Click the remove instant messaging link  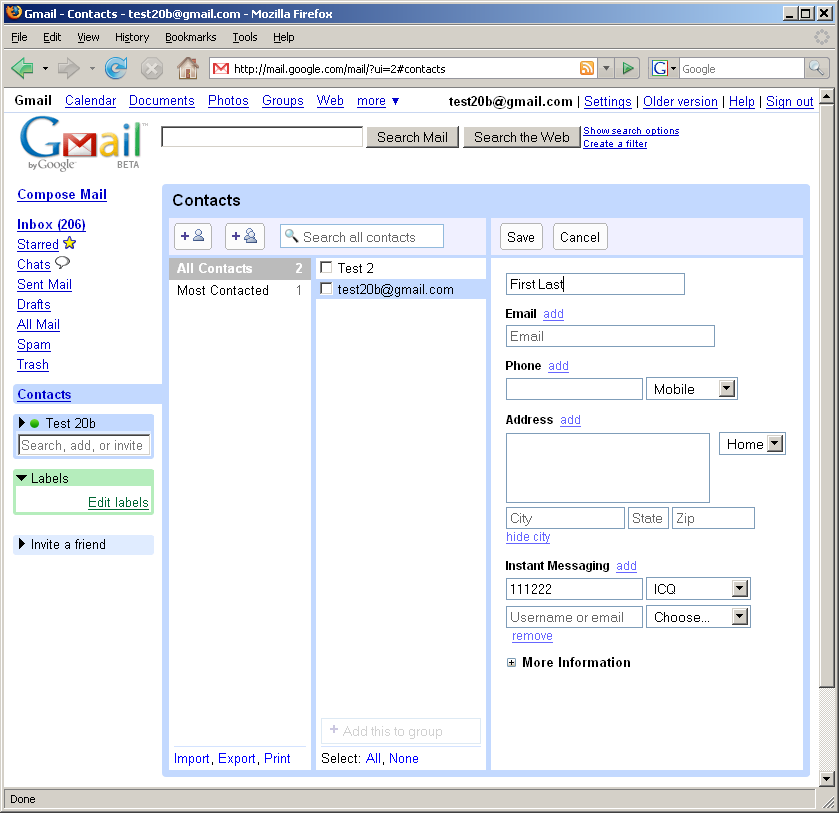coord(532,636)
